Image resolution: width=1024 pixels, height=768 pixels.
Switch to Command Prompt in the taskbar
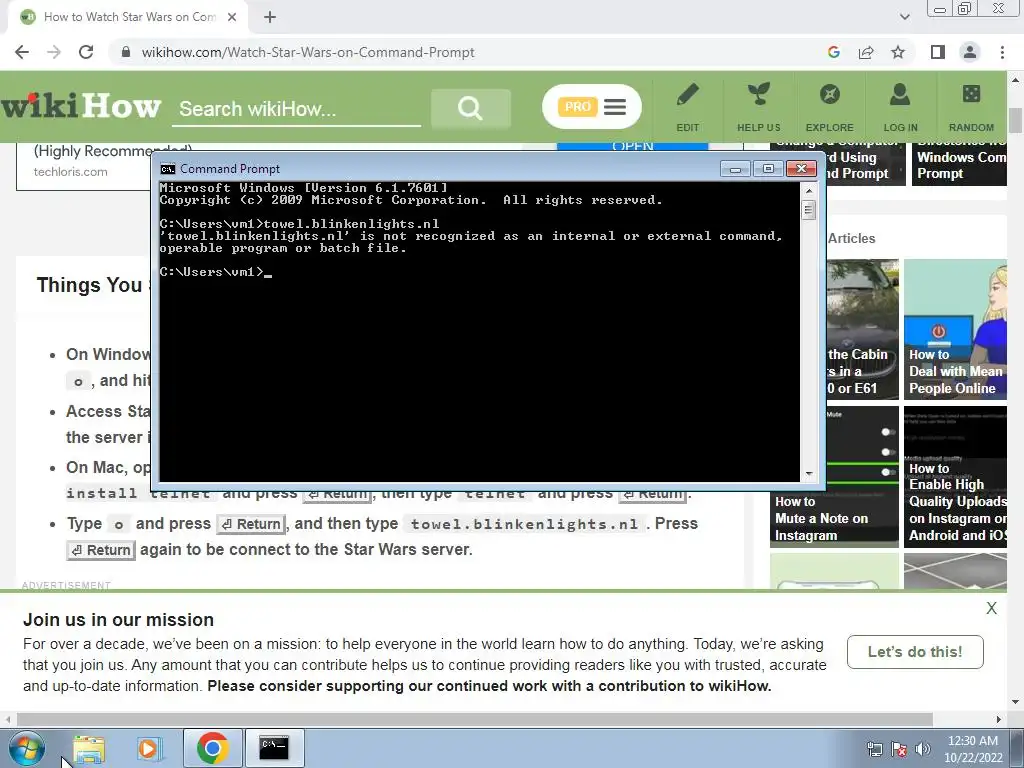pyautogui.click(x=274, y=748)
